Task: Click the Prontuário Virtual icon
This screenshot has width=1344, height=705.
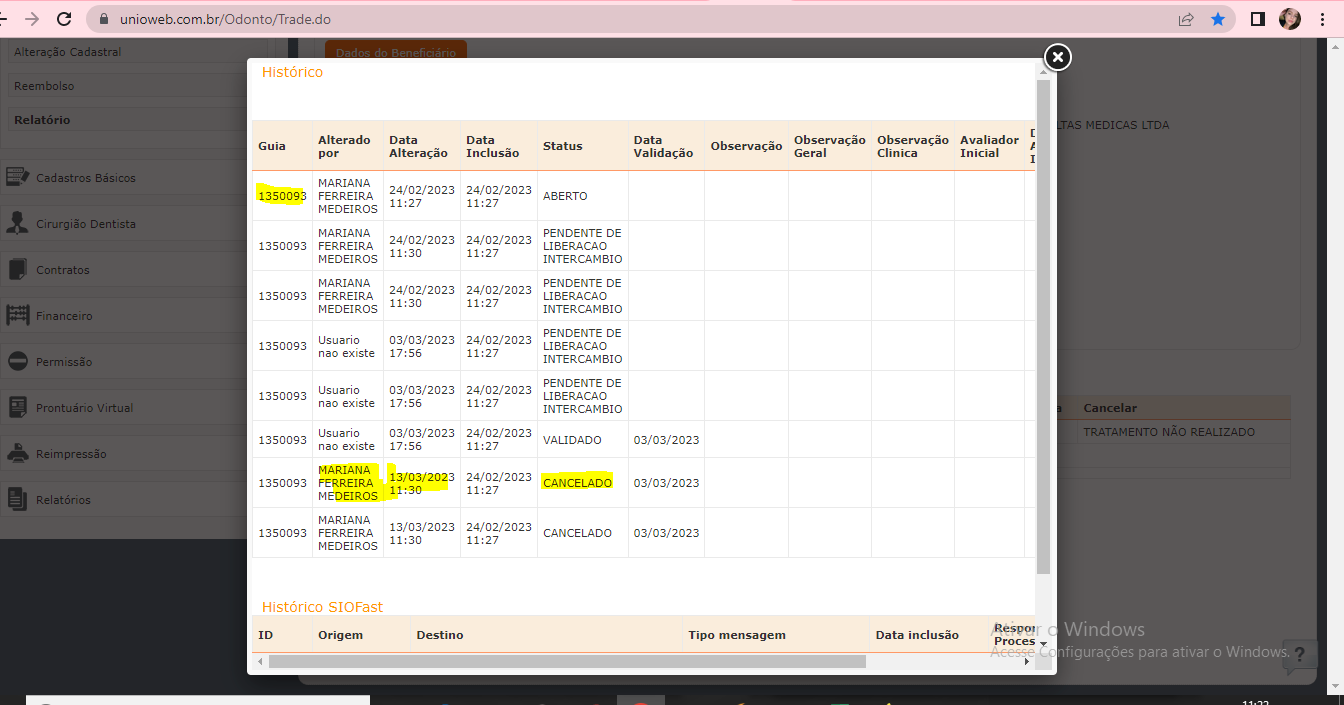Action: click(x=17, y=407)
